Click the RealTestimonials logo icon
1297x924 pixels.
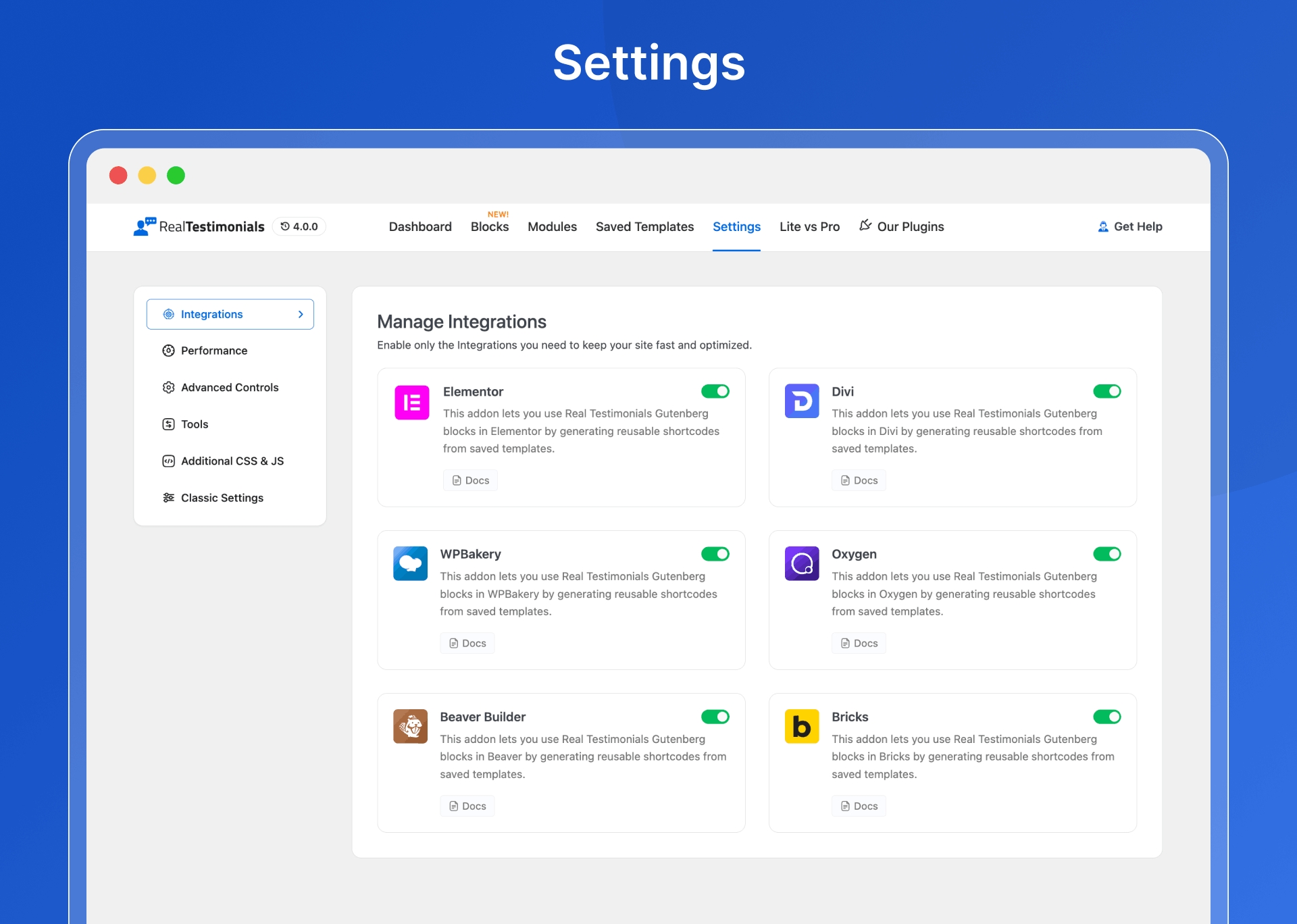145,226
